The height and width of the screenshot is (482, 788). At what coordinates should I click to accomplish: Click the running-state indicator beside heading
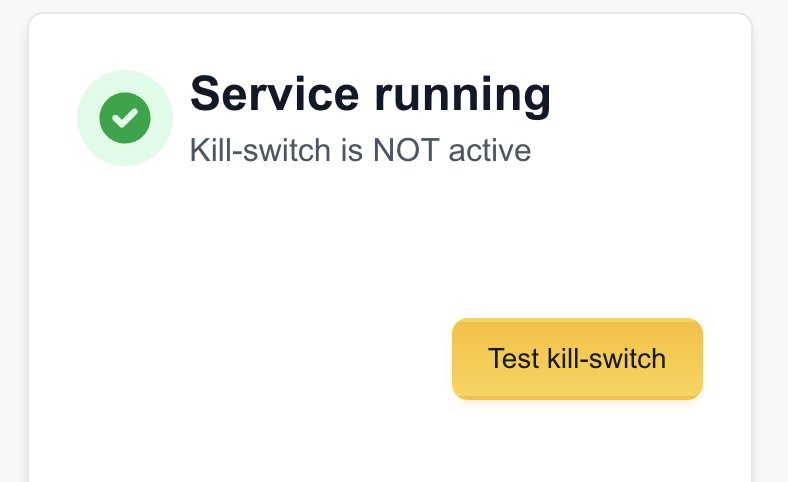(x=125, y=118)
